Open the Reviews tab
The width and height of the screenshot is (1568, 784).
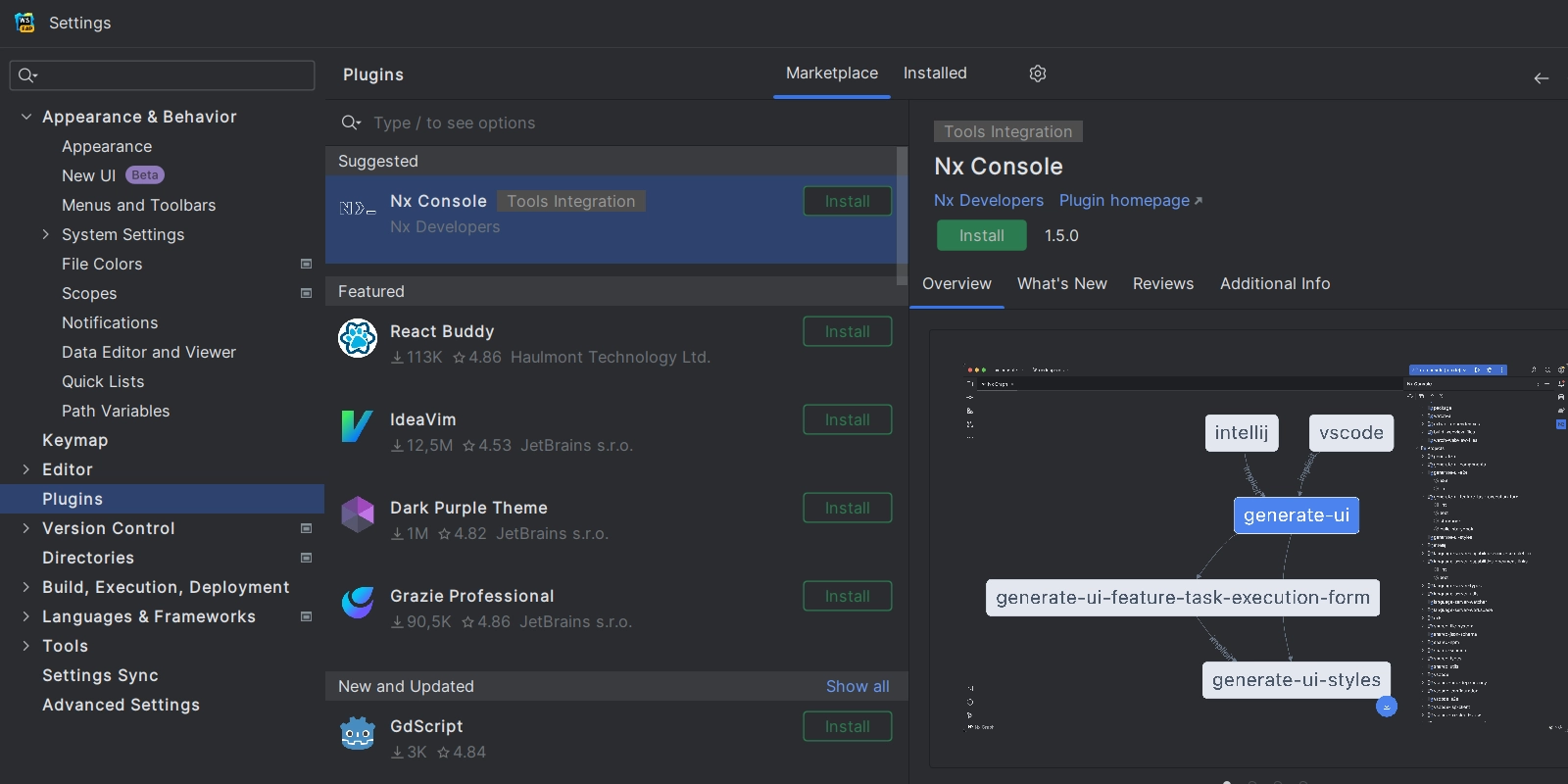pyautogui.click(x=1163, y=283)
